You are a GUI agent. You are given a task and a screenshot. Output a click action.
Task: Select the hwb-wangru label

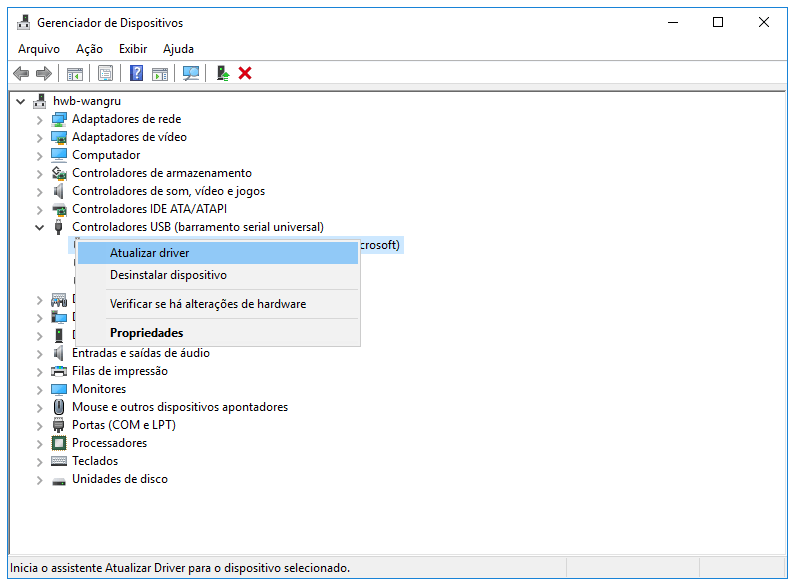pyautogui.click(x=87, y=101)
